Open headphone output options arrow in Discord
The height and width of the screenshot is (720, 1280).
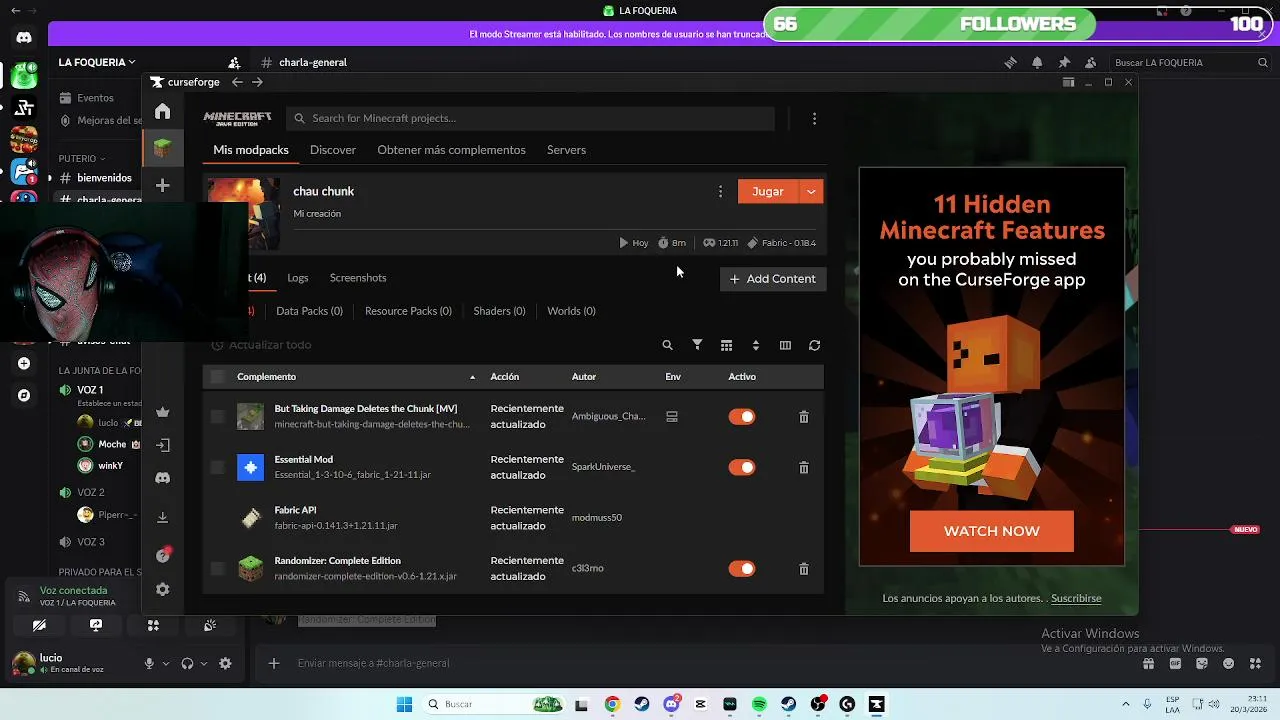click(x=204, y=663)
